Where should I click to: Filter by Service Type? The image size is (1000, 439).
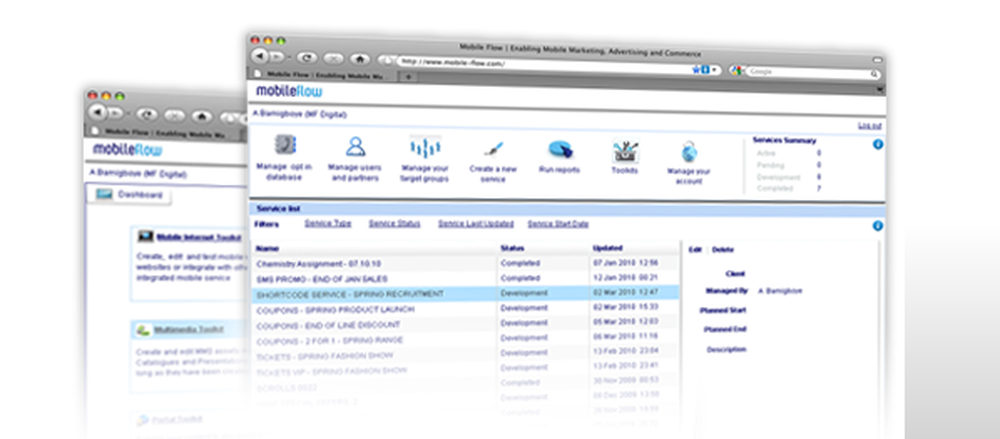[328, 223]
